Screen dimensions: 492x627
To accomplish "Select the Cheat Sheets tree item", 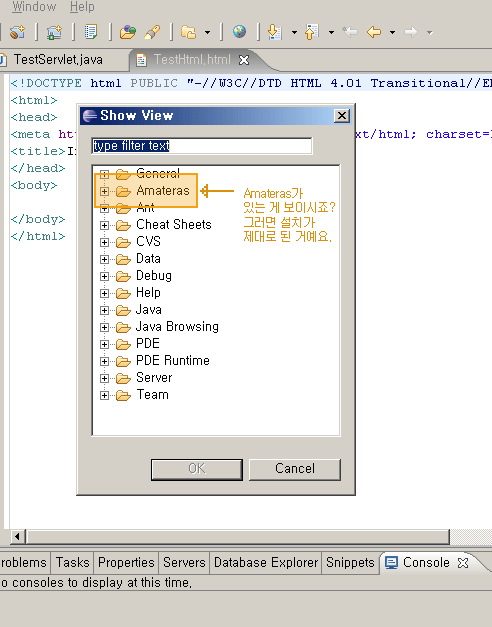I will [x=174, y=225].
